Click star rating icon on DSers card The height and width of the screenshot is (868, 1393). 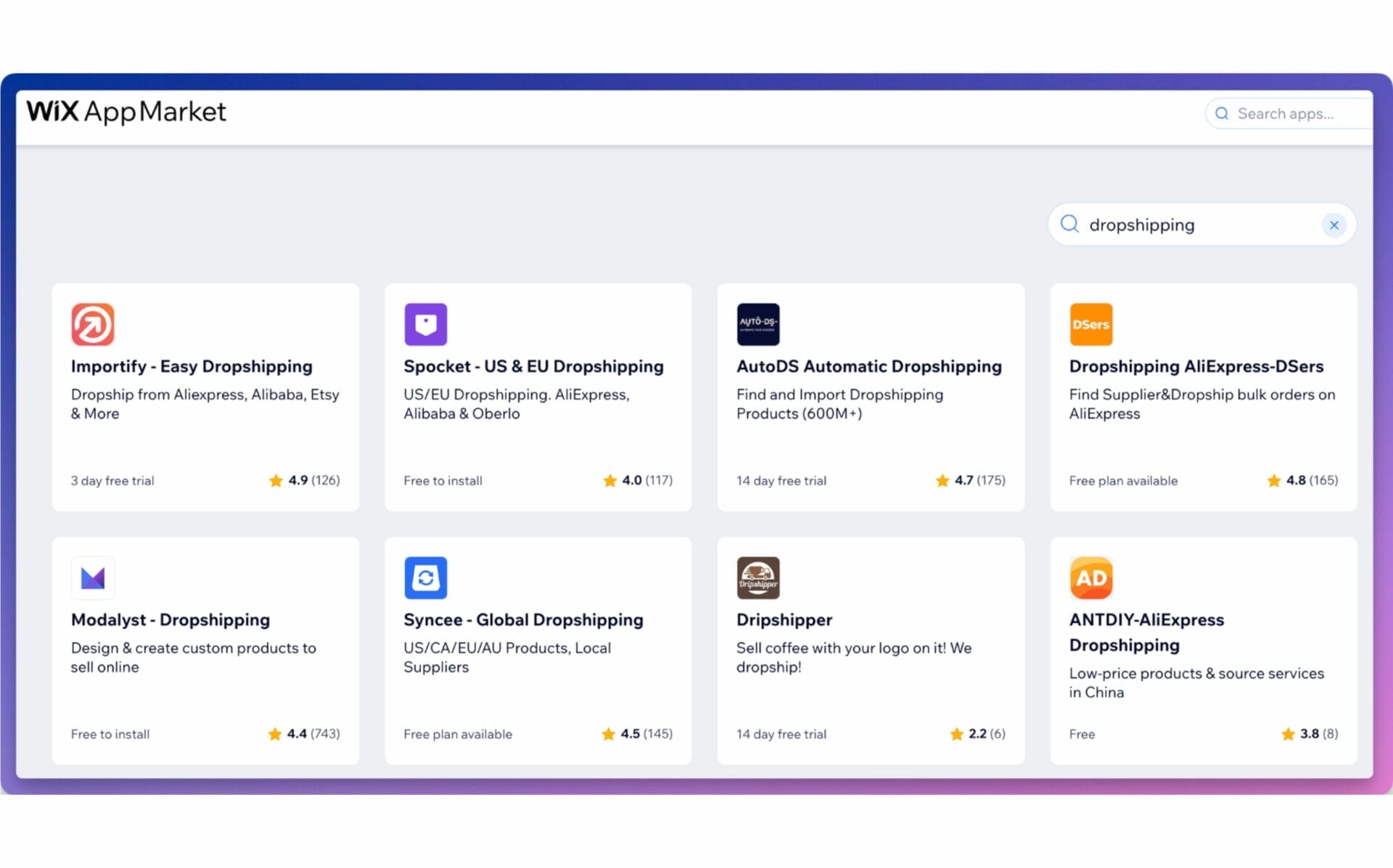click(1273, 480)
